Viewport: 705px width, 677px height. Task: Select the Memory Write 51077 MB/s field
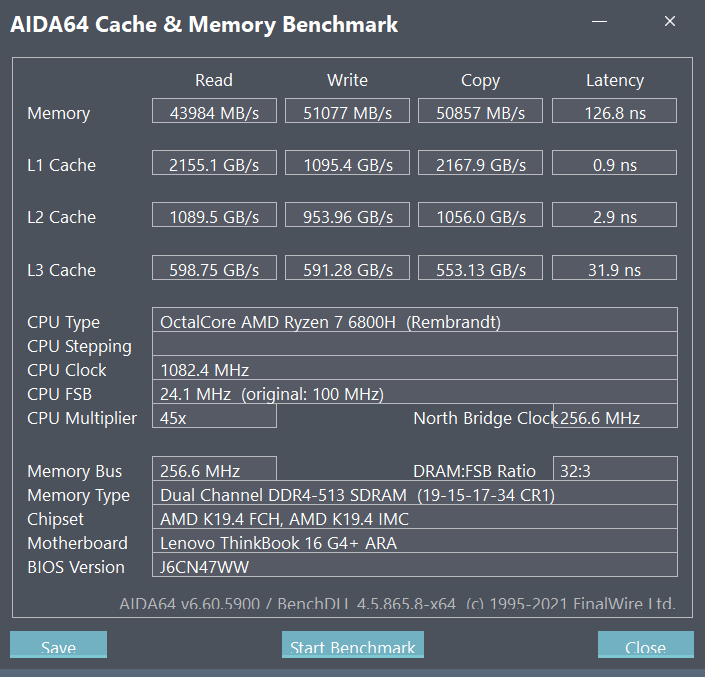(x=348, y=111)
